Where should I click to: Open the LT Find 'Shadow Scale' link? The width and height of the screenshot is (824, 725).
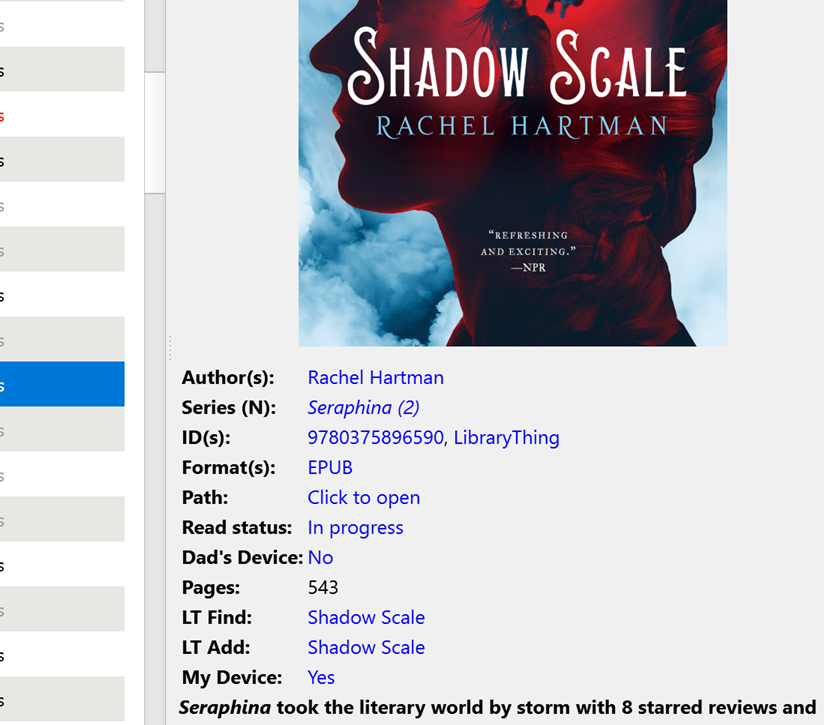tap(366, 617)
